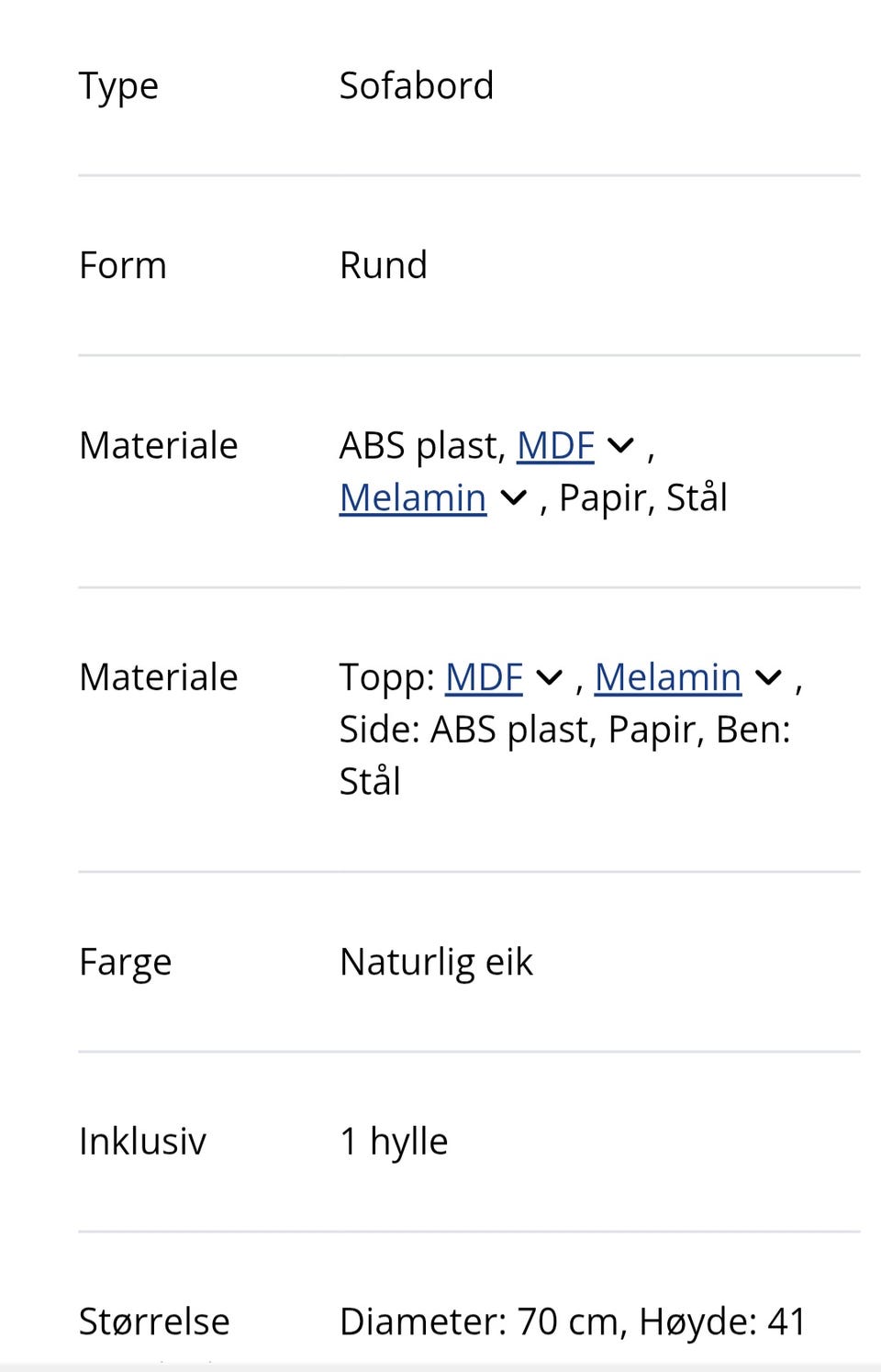The height and width of the screenshot is (1372, 881).
Task: Click the Papir, Stål text after Melamin
Action: [642, 498]
